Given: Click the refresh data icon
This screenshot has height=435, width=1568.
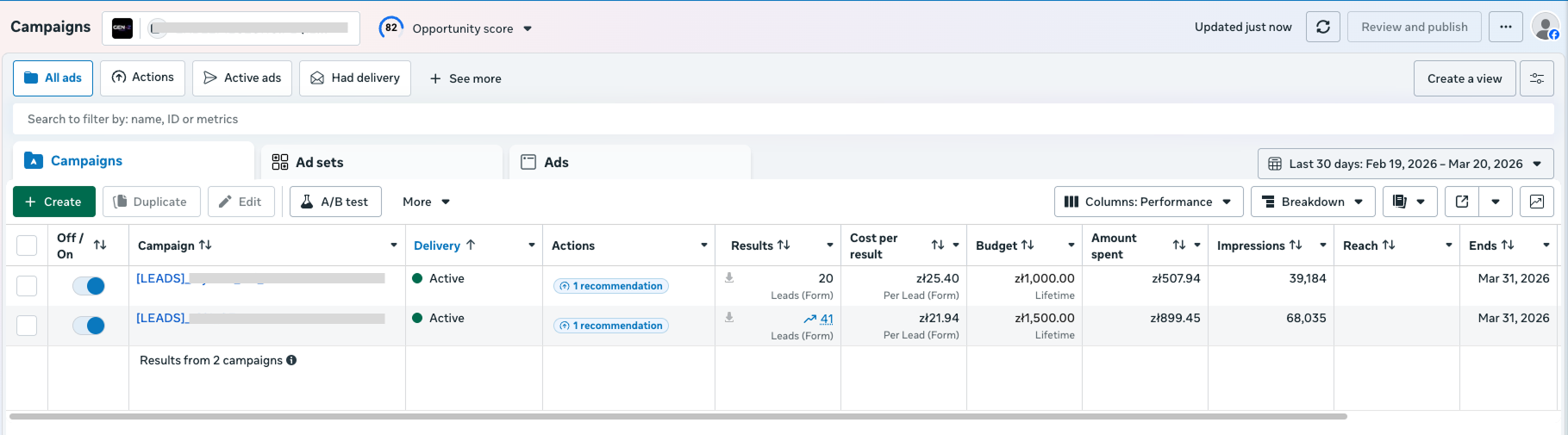Looking at the screenshot, I should tap(1322, 27).
